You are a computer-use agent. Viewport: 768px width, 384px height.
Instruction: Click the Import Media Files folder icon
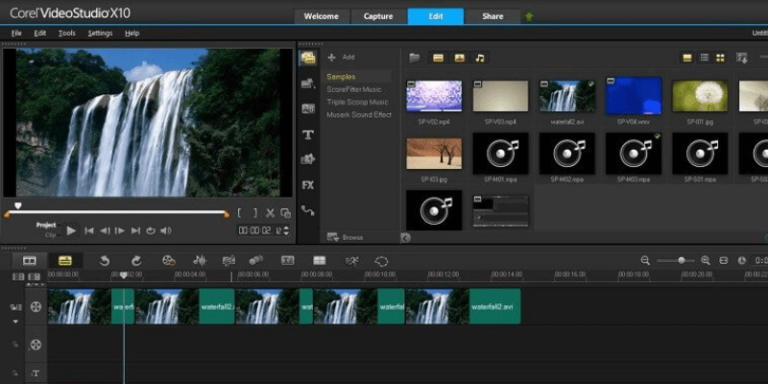pos(414,58)
